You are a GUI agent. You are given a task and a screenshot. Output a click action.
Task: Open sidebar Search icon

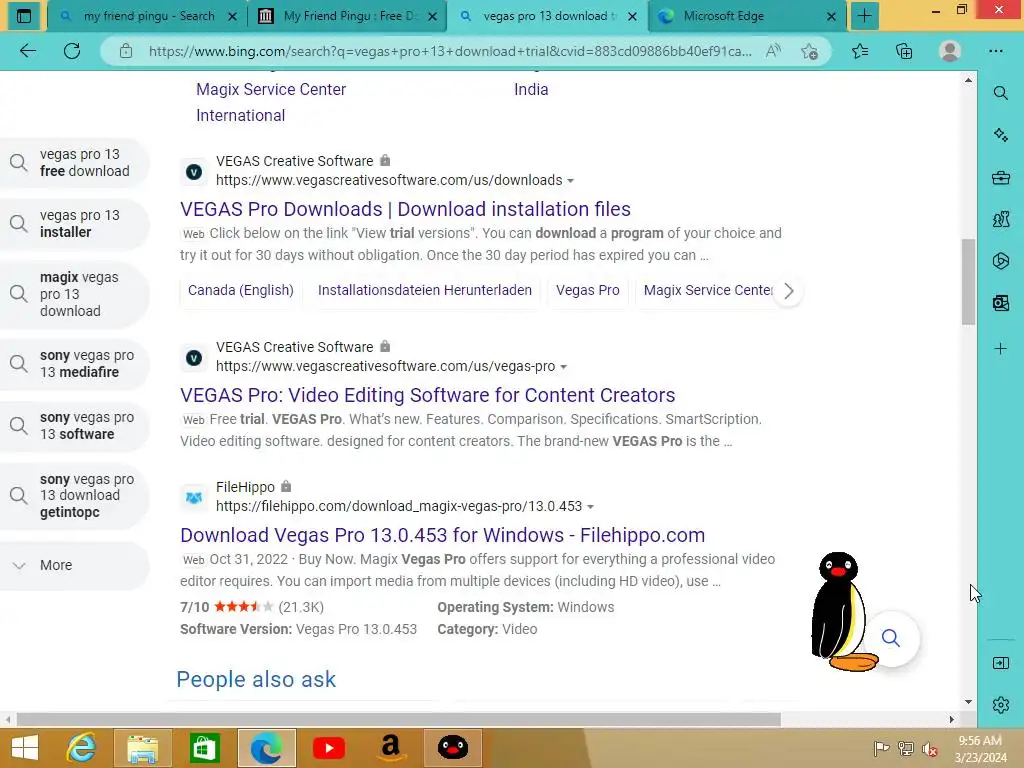1000,93
